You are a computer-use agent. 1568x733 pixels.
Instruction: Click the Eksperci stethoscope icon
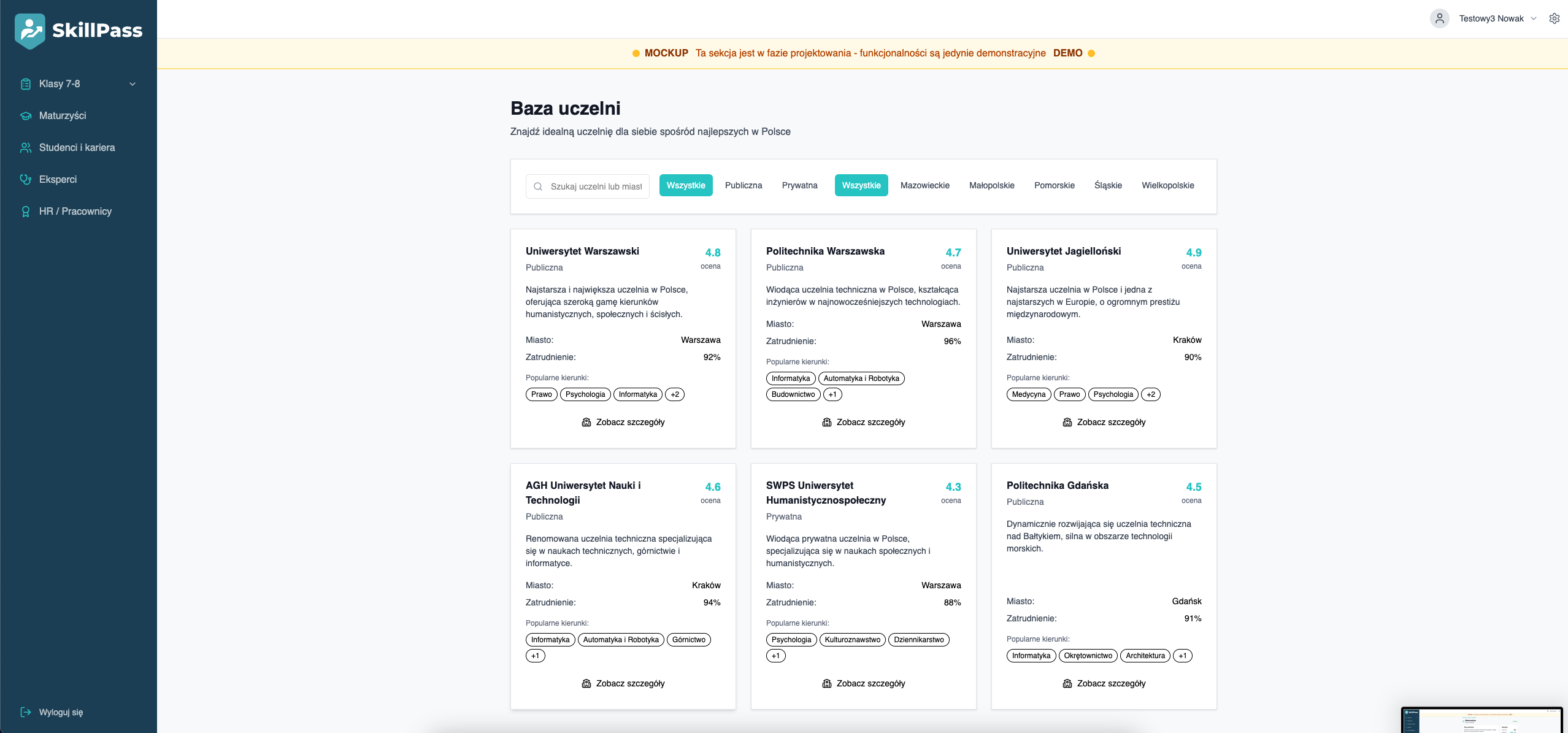click(26, 180)
